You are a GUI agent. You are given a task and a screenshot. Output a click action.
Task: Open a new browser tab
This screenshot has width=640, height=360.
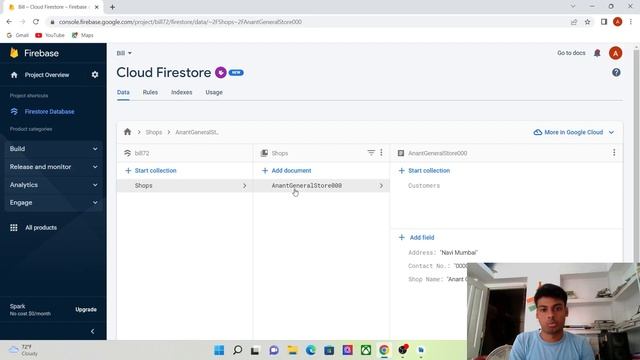[112, 7]
